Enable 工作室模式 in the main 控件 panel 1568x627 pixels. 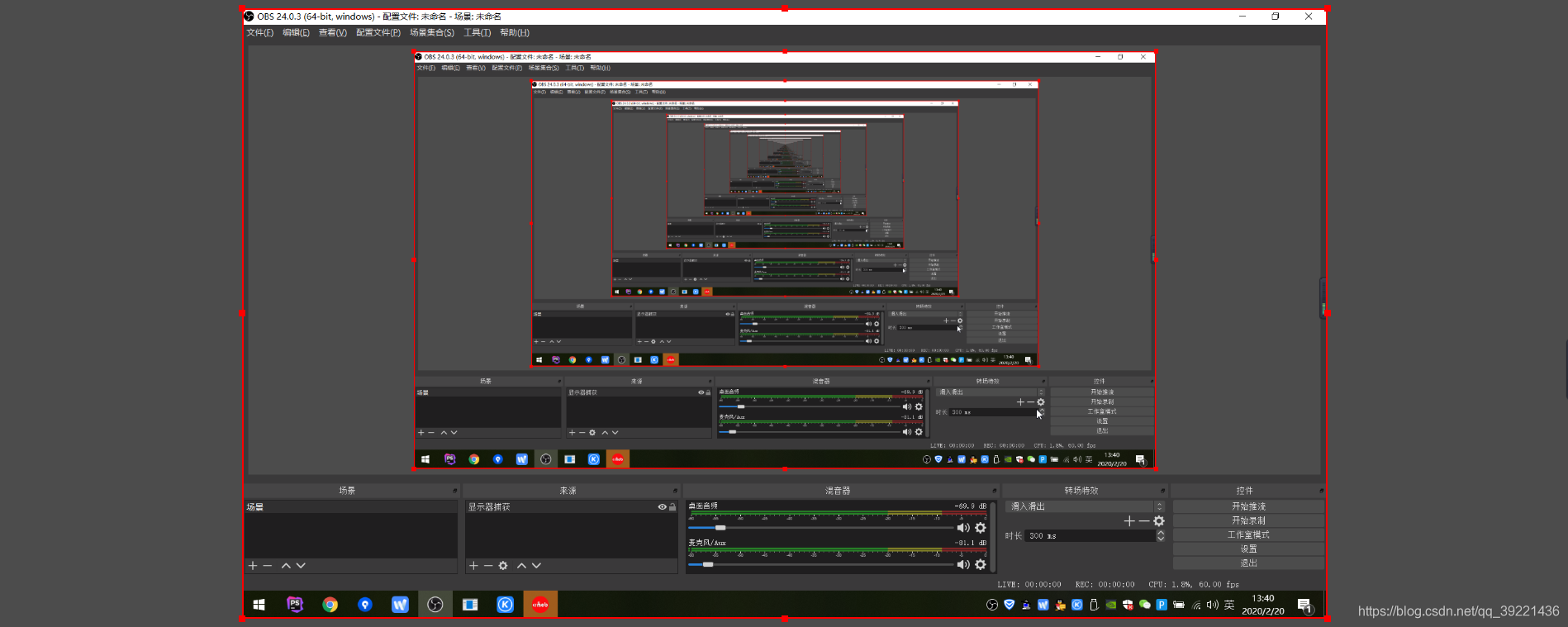1248,534
